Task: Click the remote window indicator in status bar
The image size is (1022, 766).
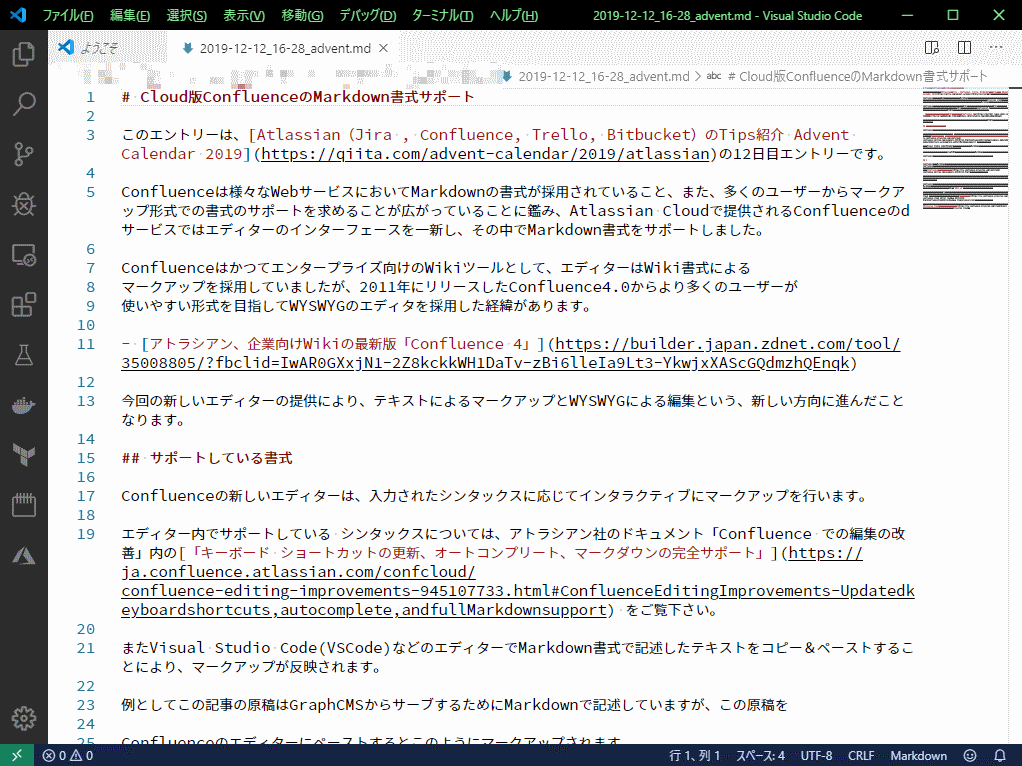Action: (17, 755)
